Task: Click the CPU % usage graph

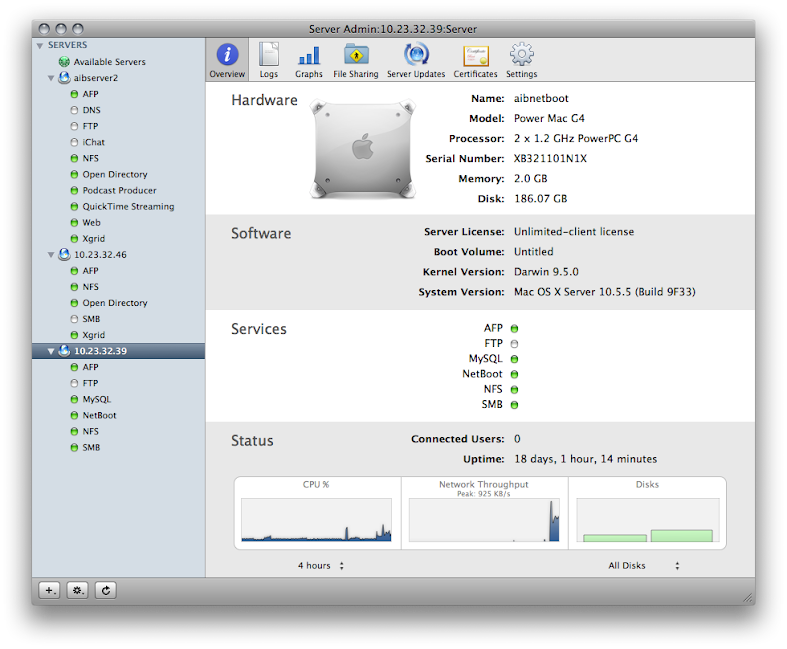Action: pos(316,519)
